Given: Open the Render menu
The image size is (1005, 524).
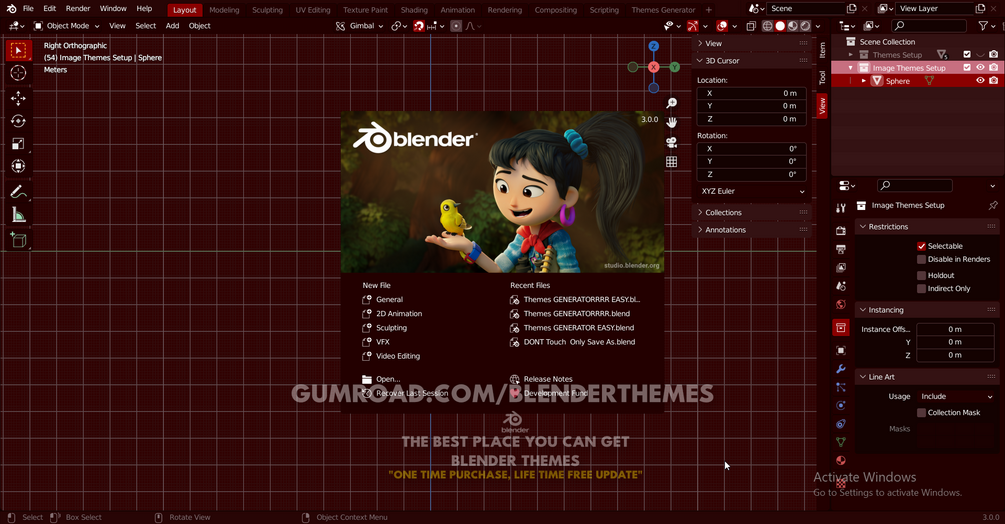Looking at the screenshot, I should pos(78,9).
